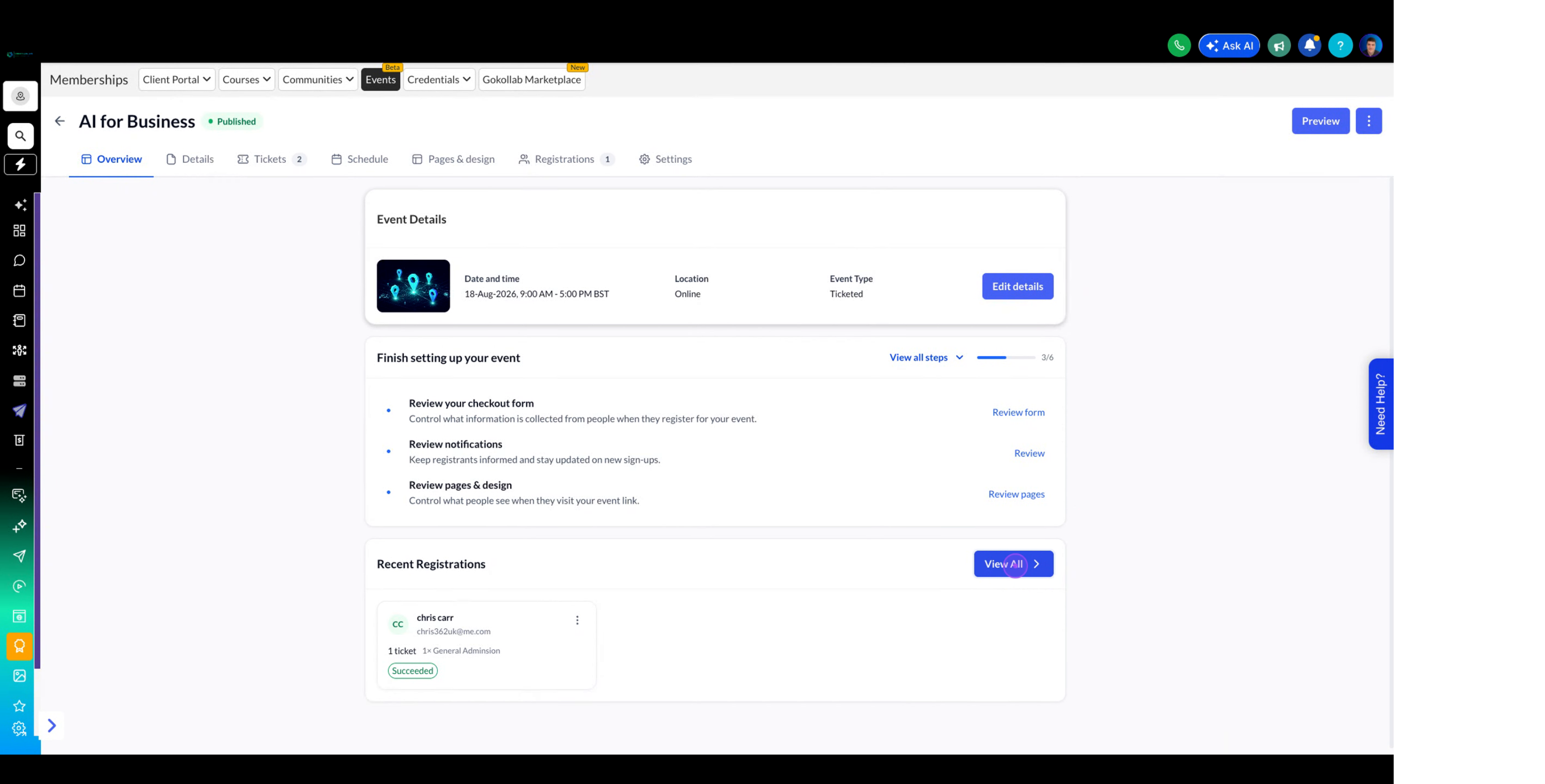
Task: Open the sidebar search magnifier
Action: click(20, 136)
